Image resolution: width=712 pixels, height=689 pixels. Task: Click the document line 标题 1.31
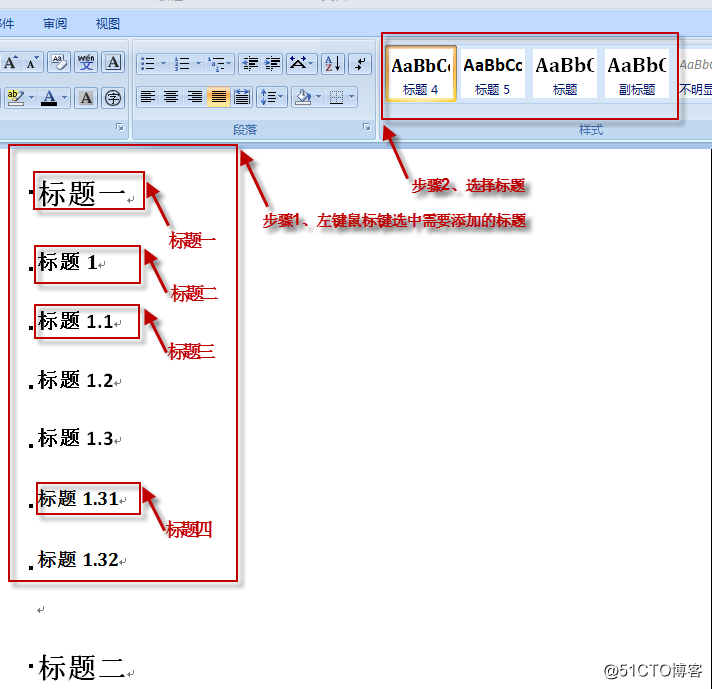(x=78, y=499)
